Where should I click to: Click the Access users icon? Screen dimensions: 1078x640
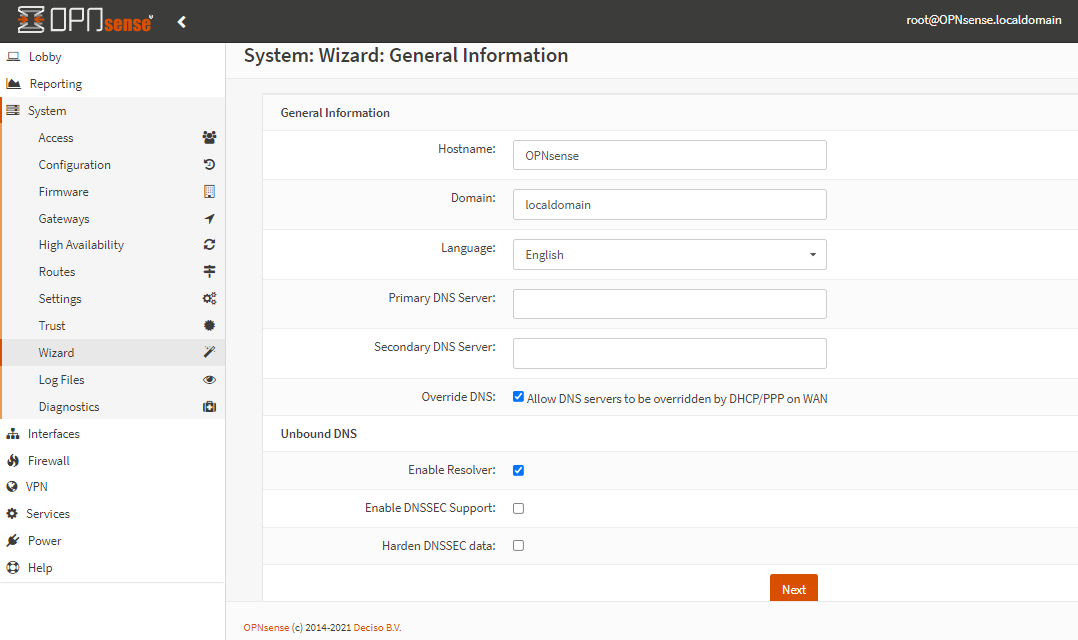[208, 137]
